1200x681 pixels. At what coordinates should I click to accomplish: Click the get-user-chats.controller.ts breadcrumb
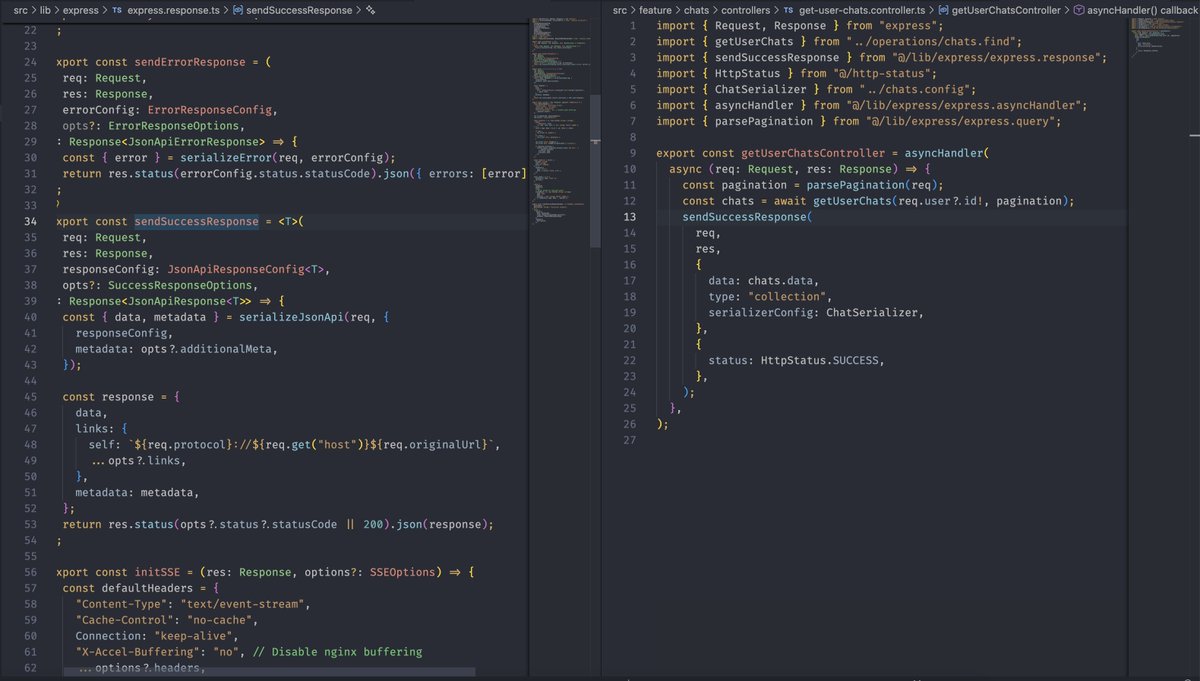pos(863,10)
